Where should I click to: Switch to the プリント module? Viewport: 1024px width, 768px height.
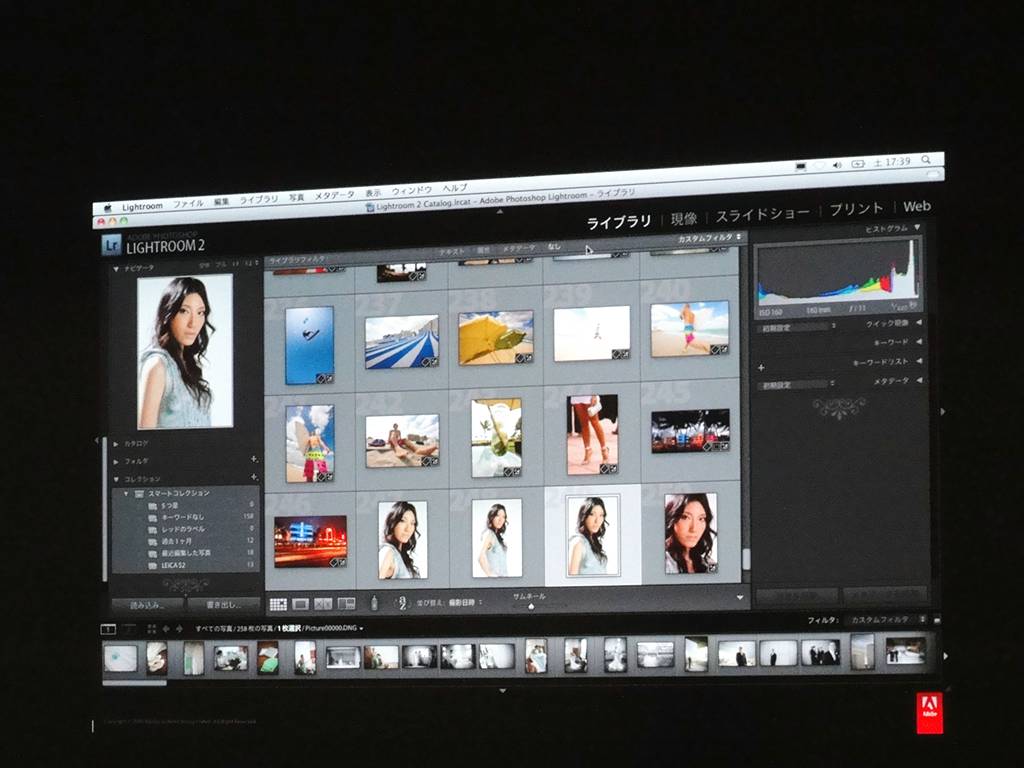pyautogui.click(x=856, y=209)
